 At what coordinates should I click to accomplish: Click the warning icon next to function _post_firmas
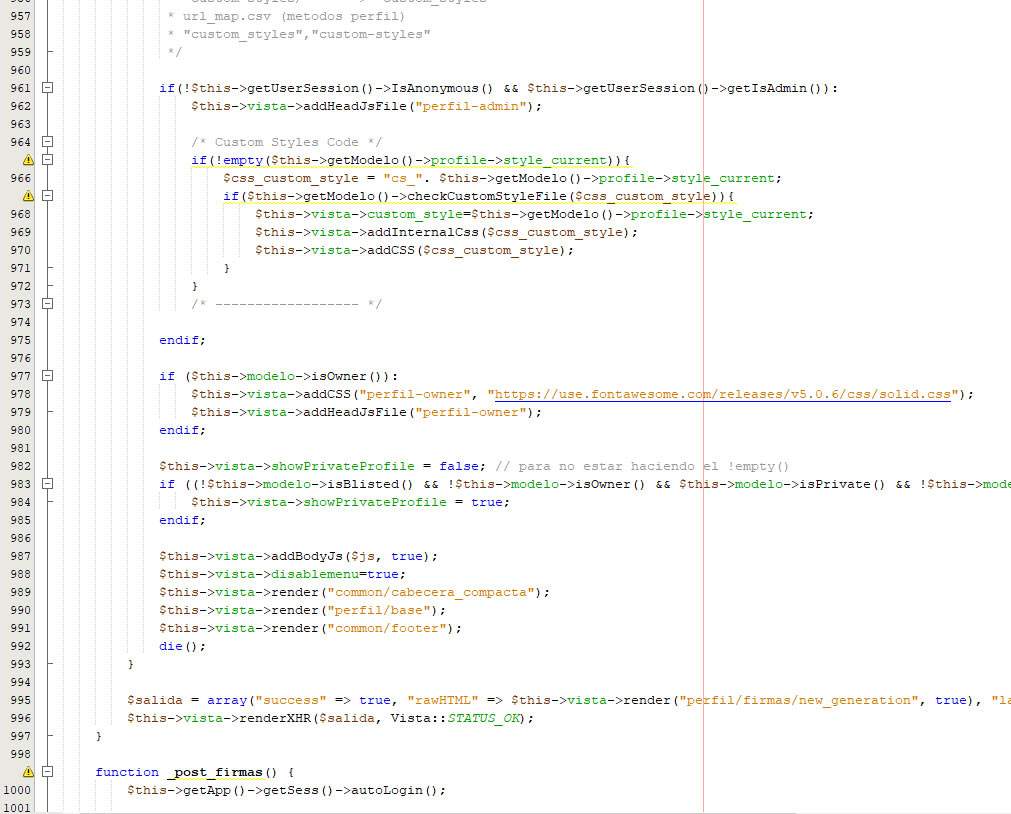pos(28,772)
